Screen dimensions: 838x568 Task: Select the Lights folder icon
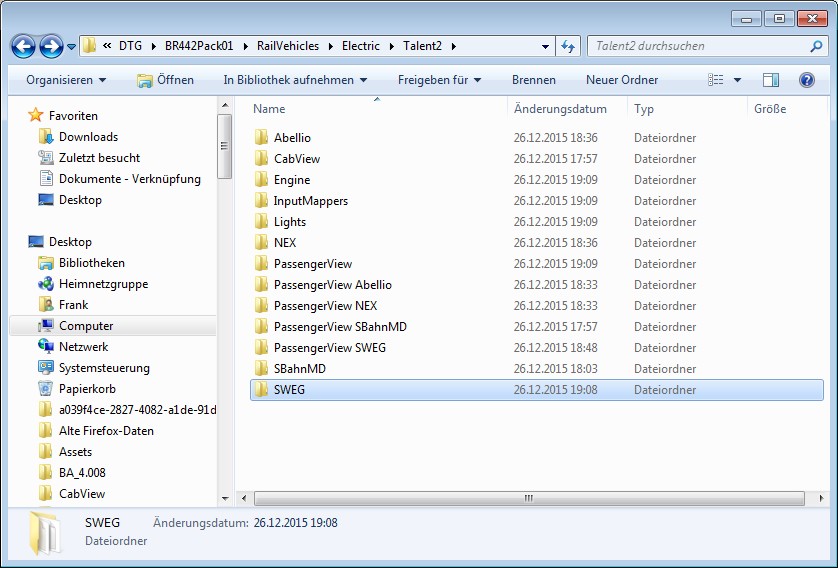point(261,222)
